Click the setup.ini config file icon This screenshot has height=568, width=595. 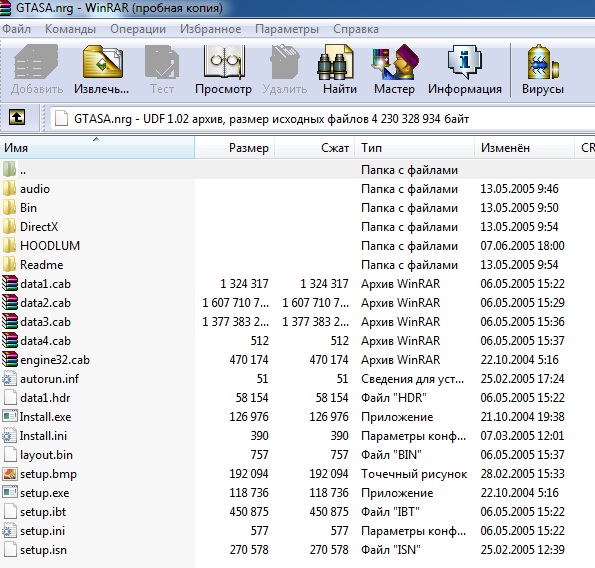(9, 530)
